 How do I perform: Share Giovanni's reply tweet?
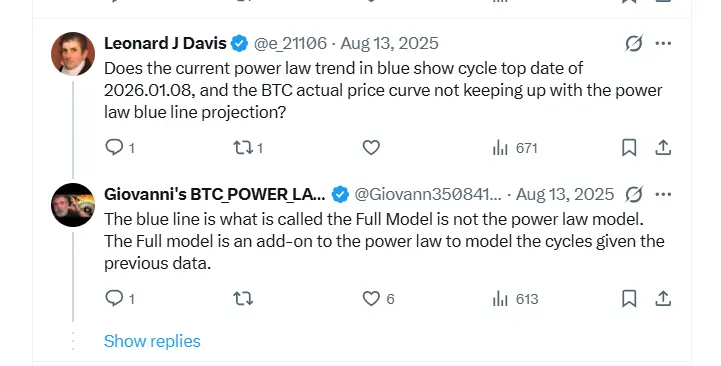point(663,299)
